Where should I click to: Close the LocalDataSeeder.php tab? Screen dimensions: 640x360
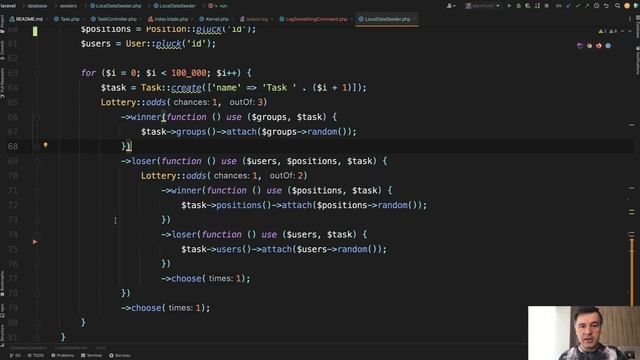tap(414, 19)
